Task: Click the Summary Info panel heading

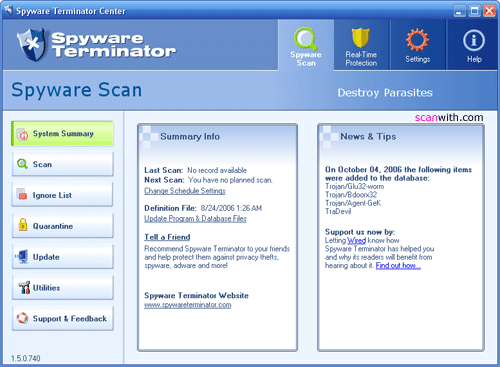Action: coord(190,136)
